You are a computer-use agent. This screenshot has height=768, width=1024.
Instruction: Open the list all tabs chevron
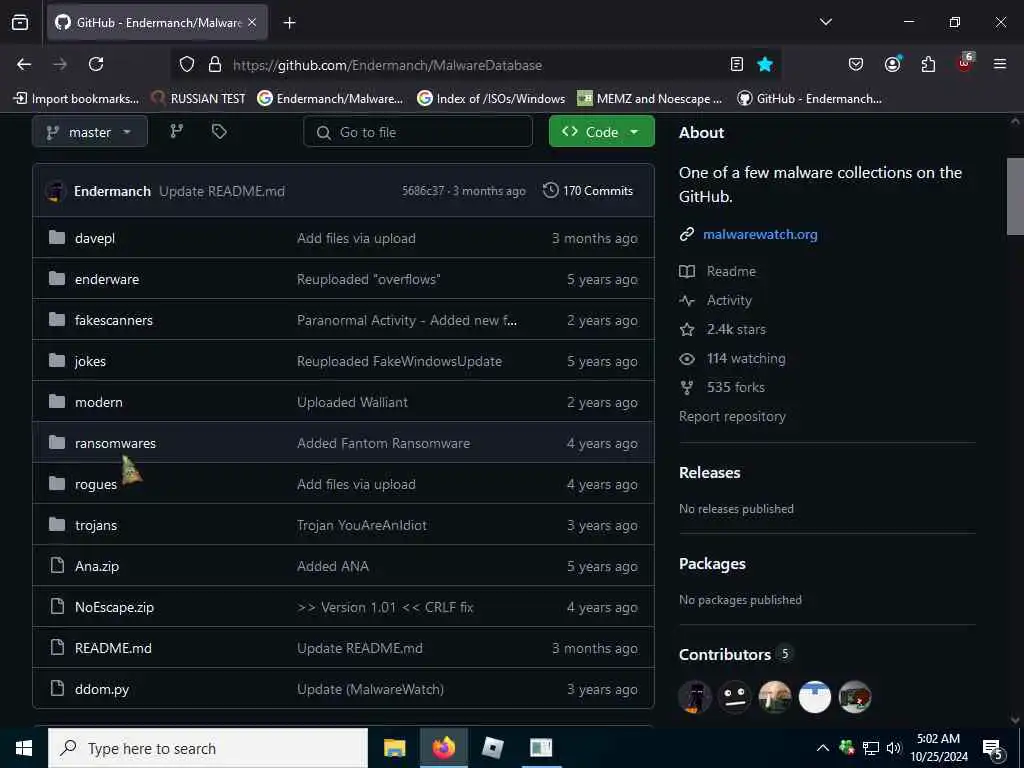tap(825, 22)
